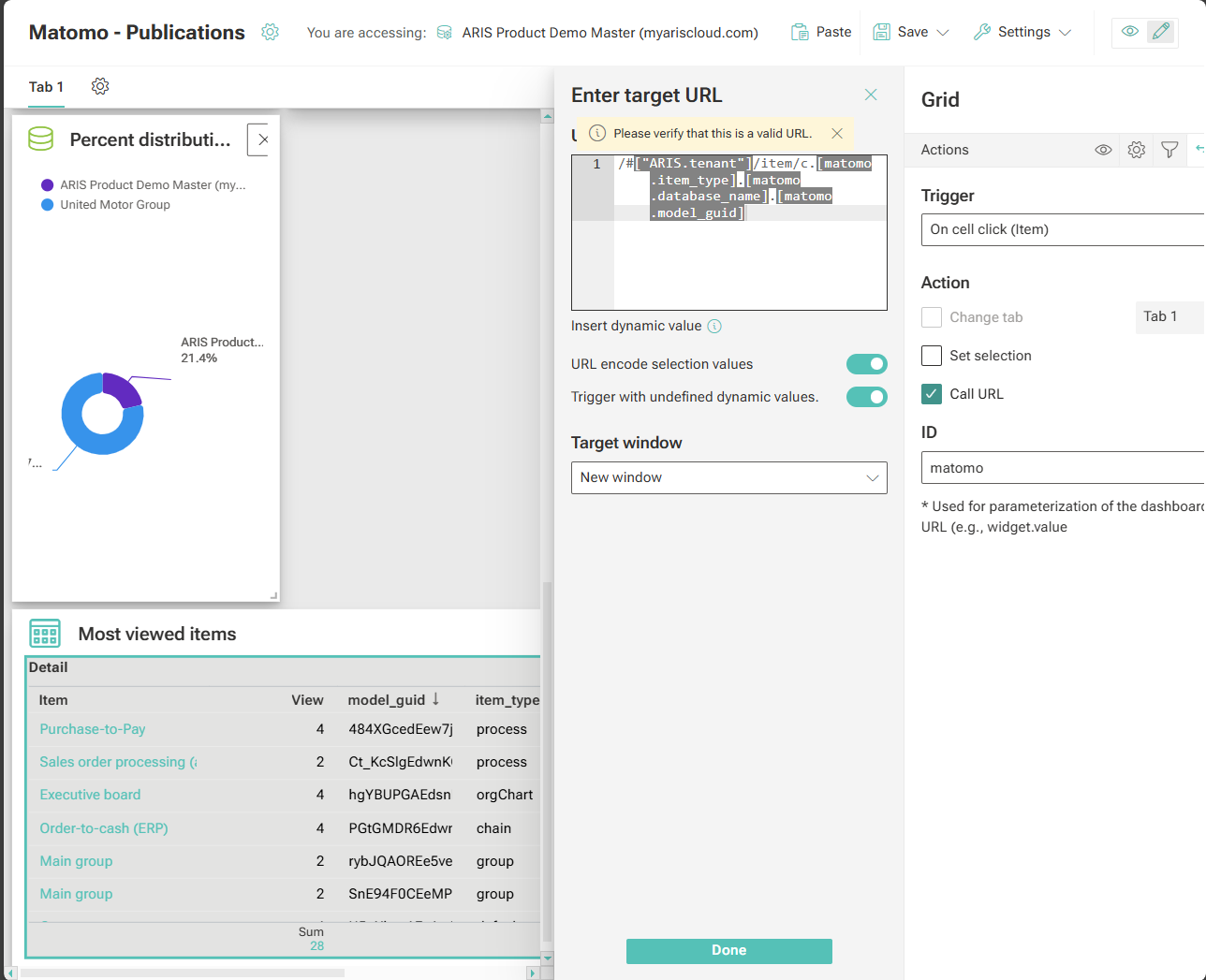Click purple segment of donut chart
This screenshot has width=1206, height=980.
(122, 388)
